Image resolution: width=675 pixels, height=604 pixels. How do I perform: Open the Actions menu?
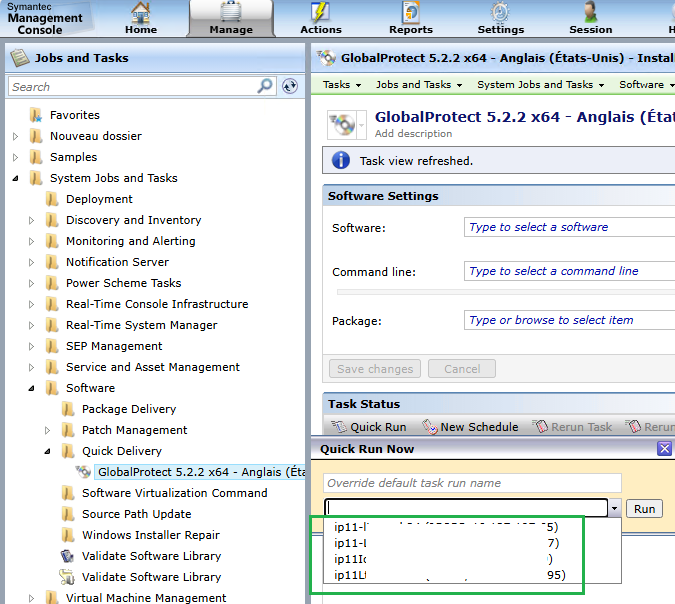click(x=321, y=19)
